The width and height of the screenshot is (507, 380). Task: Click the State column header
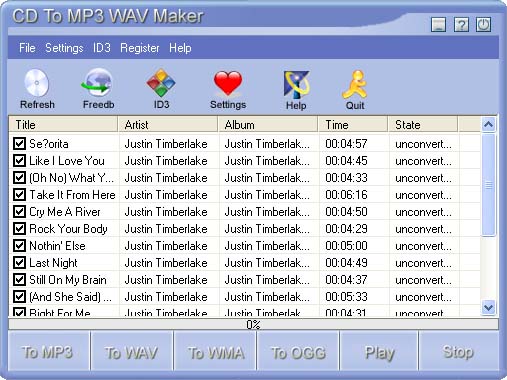point(424,125)
